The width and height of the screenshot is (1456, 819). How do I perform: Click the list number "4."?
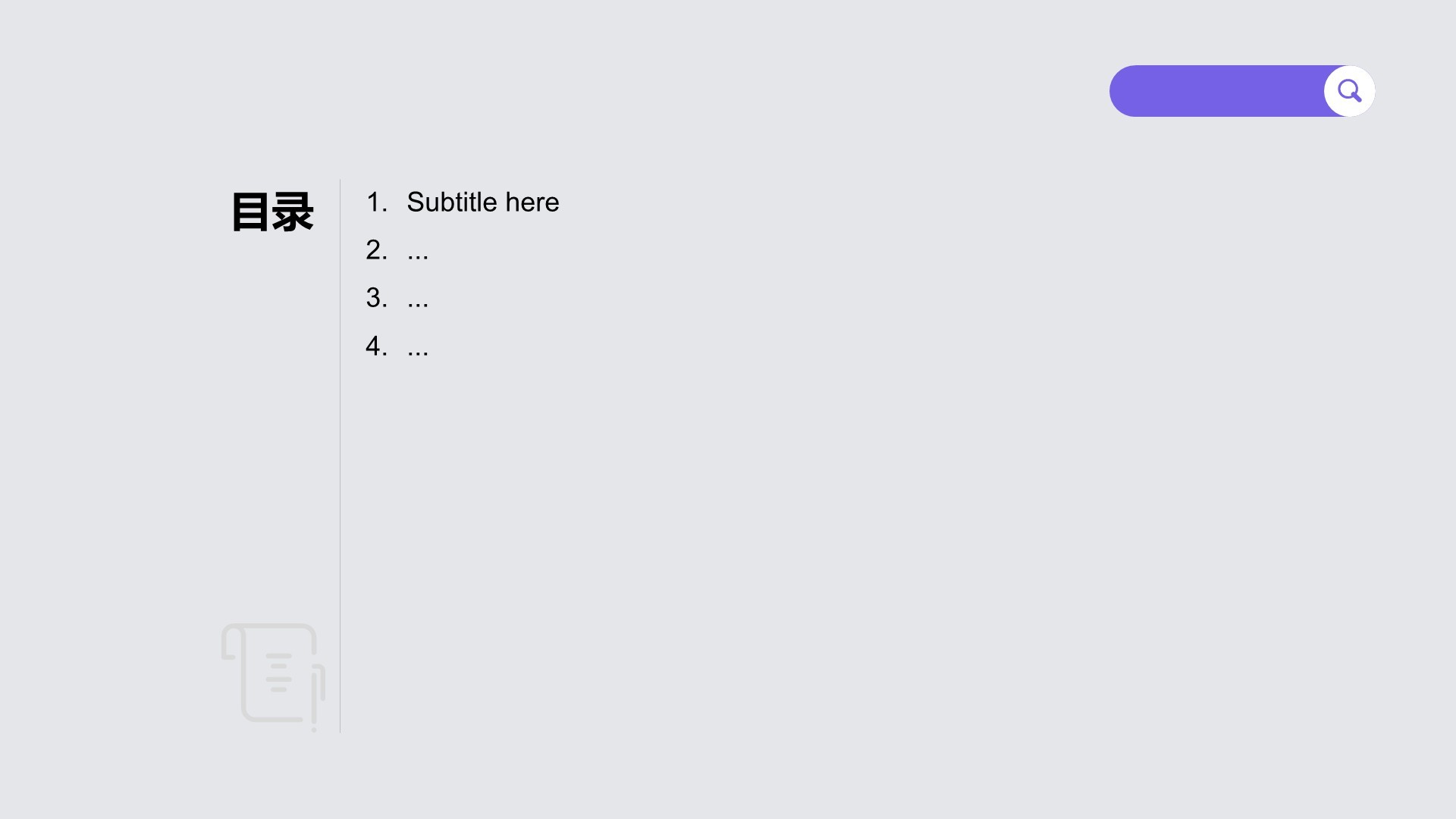point(376,347)
